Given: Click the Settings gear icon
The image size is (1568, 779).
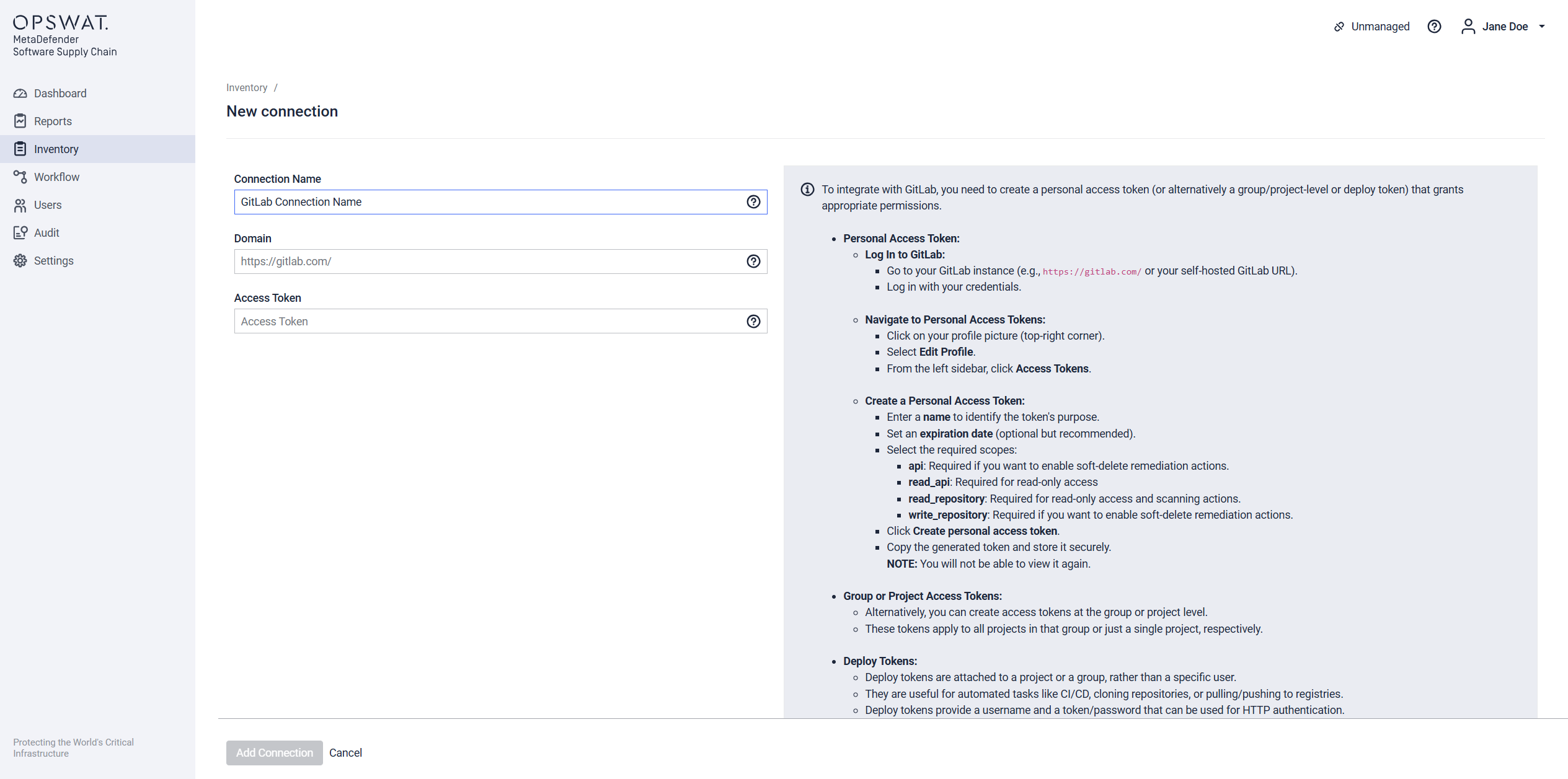Looking at the screenshot, I should 20,261.
